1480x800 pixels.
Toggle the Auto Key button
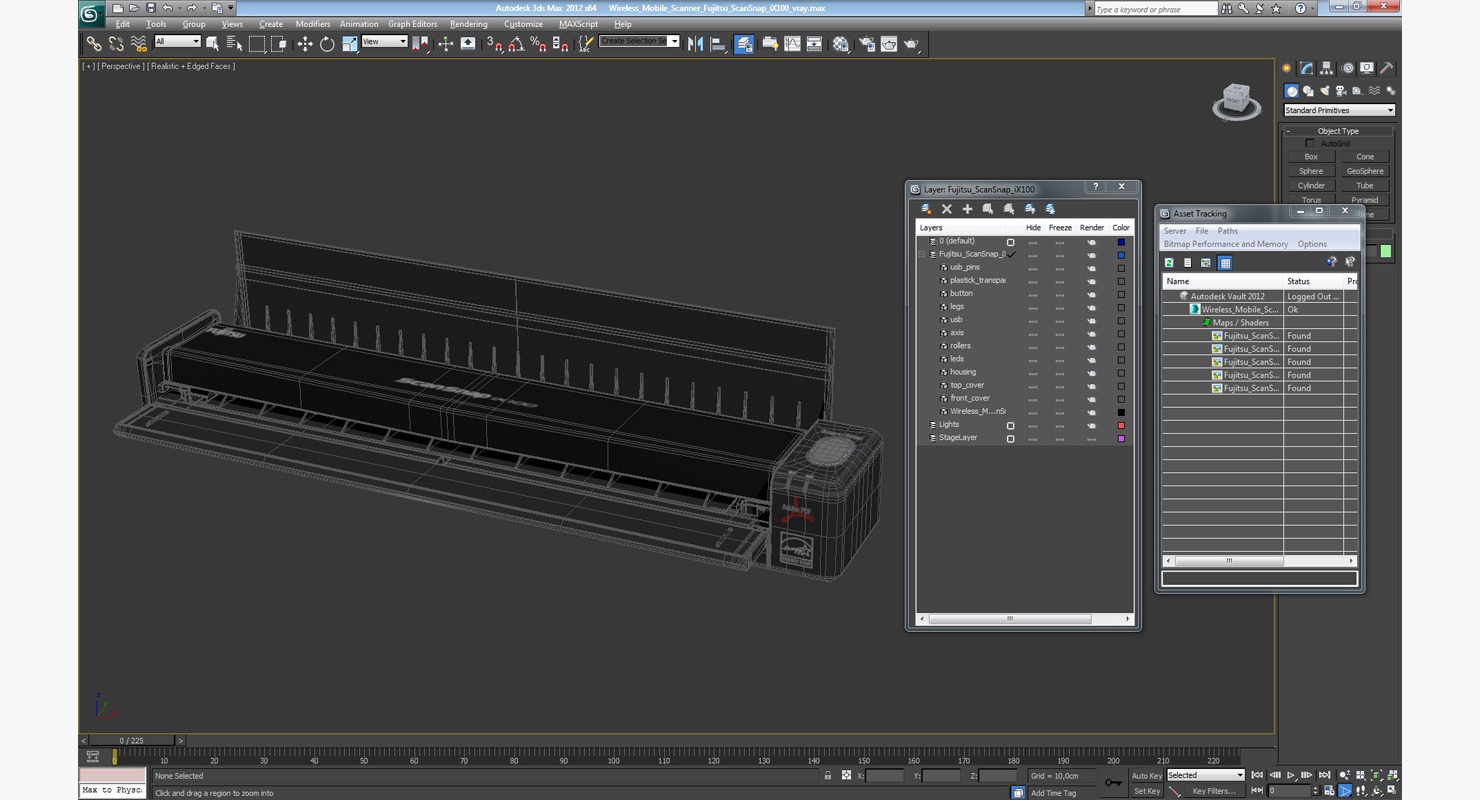[1147, 776]
